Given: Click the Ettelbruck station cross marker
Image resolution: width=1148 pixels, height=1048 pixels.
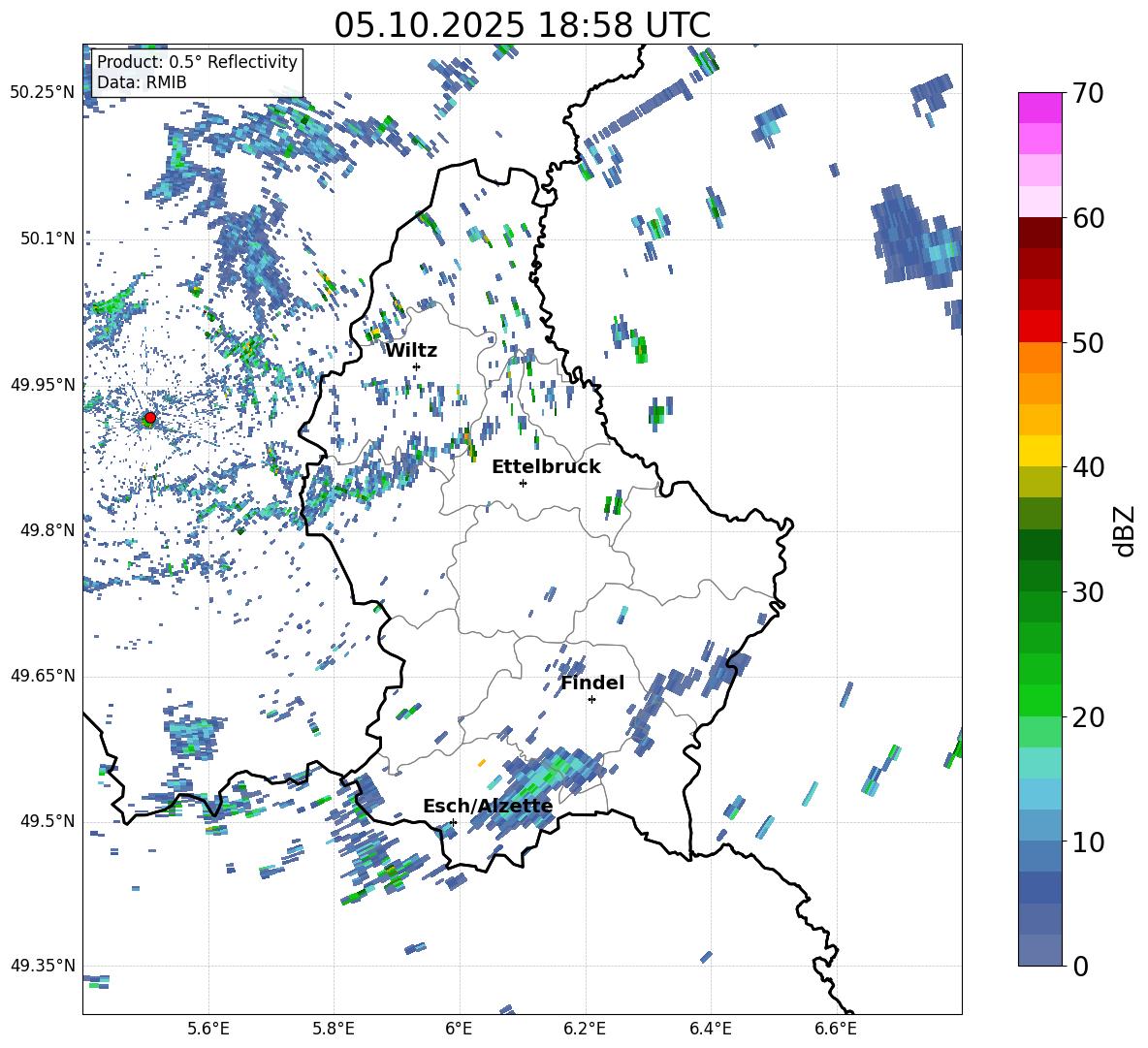Looking at the screenshot, I should [523, 483].
